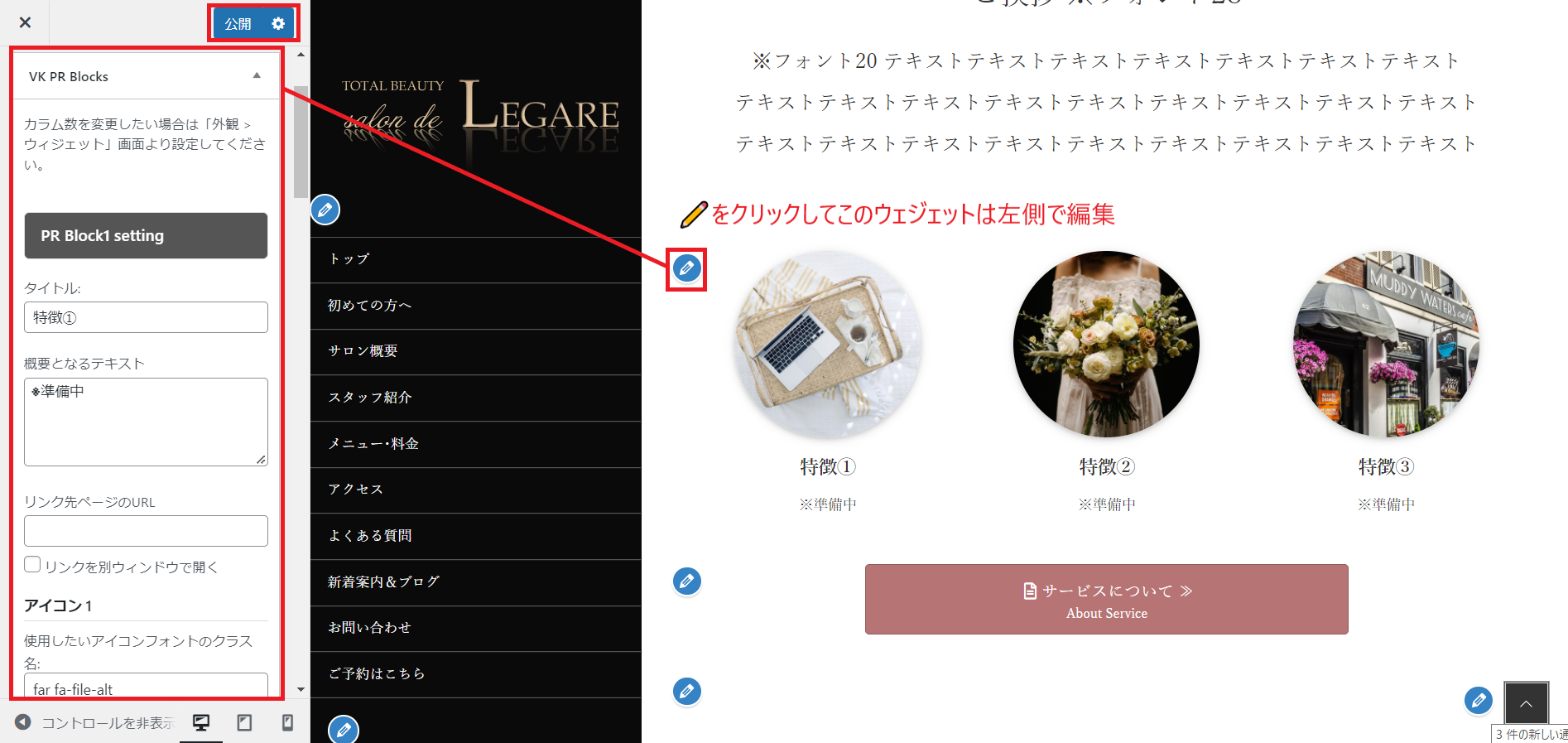Image resolution: width=1568 pixels, height=743 pixels.
Task: Expand the PR Block1 setting section
Action: (x=146, y=235)
